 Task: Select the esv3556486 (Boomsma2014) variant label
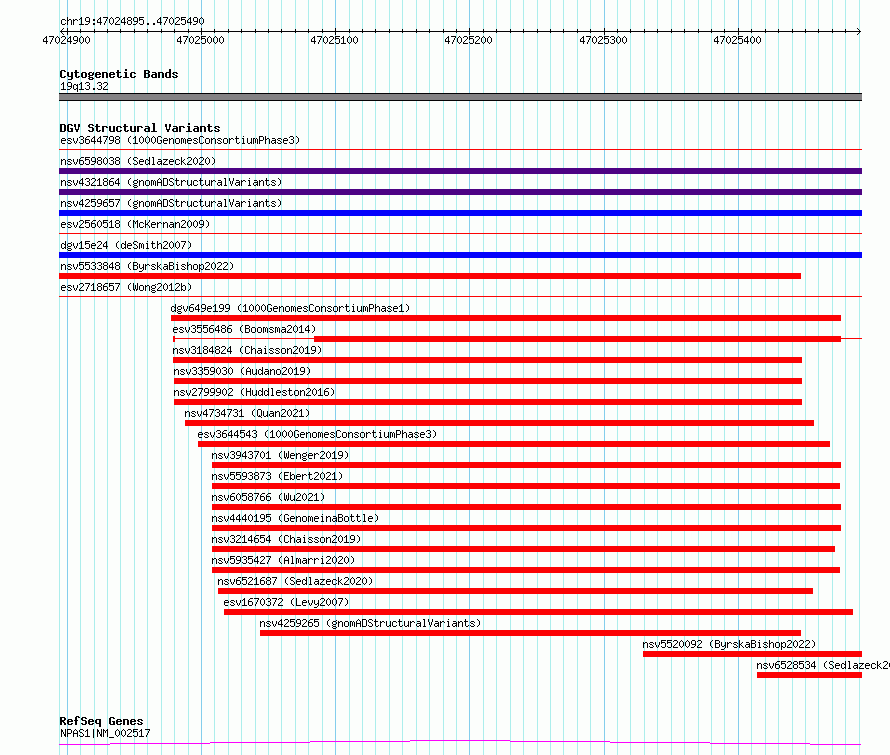[x=244, y=329]
